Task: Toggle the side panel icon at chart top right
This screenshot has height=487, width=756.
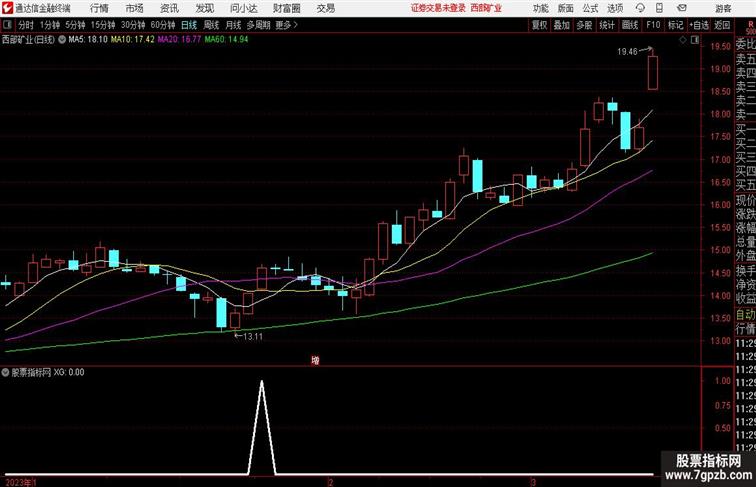Action: (694, 40)
